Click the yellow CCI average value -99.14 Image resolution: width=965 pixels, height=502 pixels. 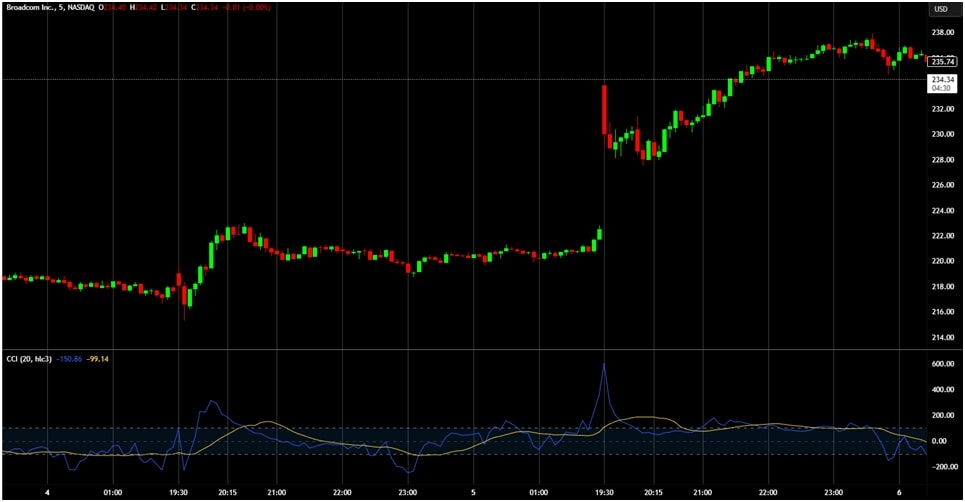tap(98, 358)
